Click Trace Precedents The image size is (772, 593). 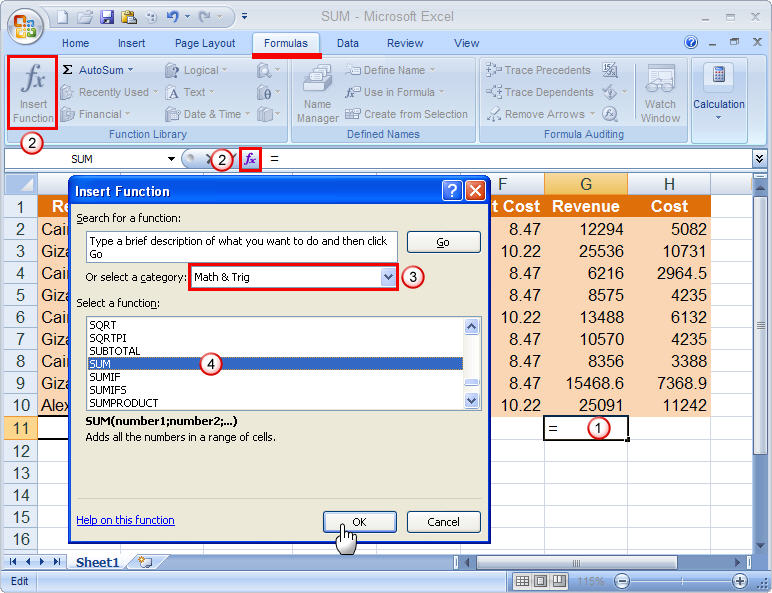[x=538, y=70]
